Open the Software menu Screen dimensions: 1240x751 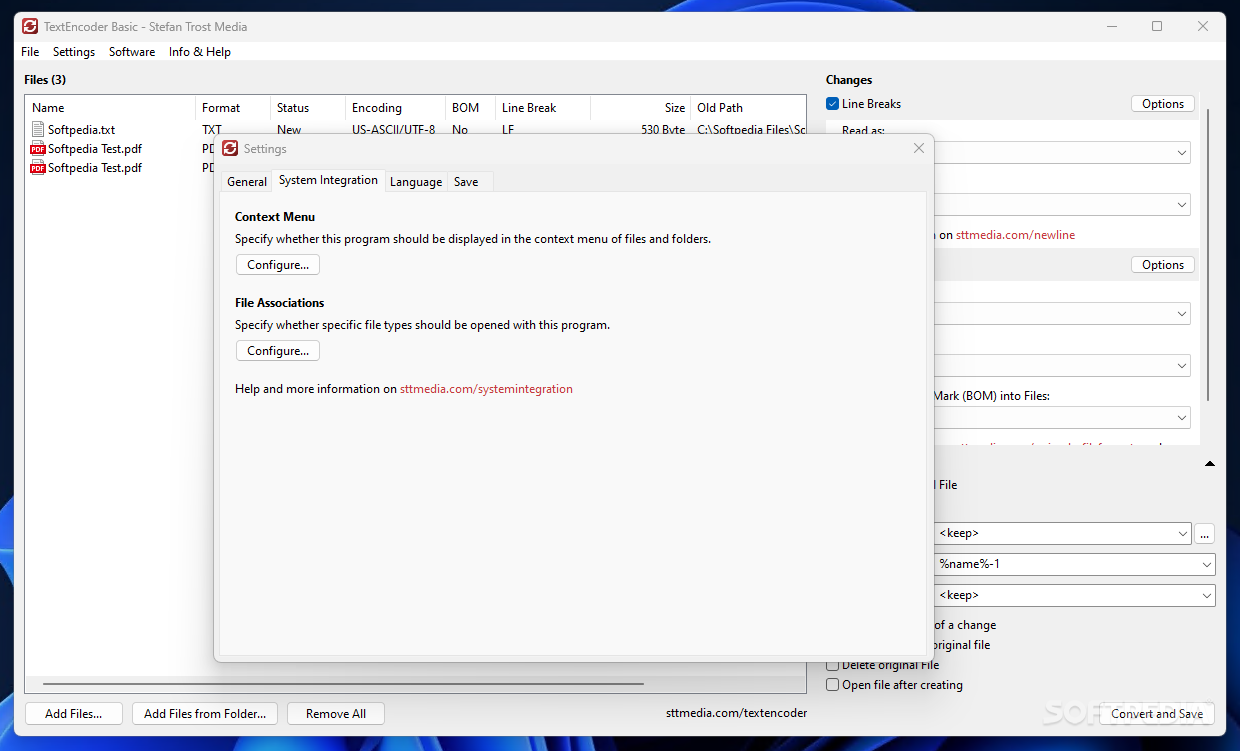pos(132,51)
